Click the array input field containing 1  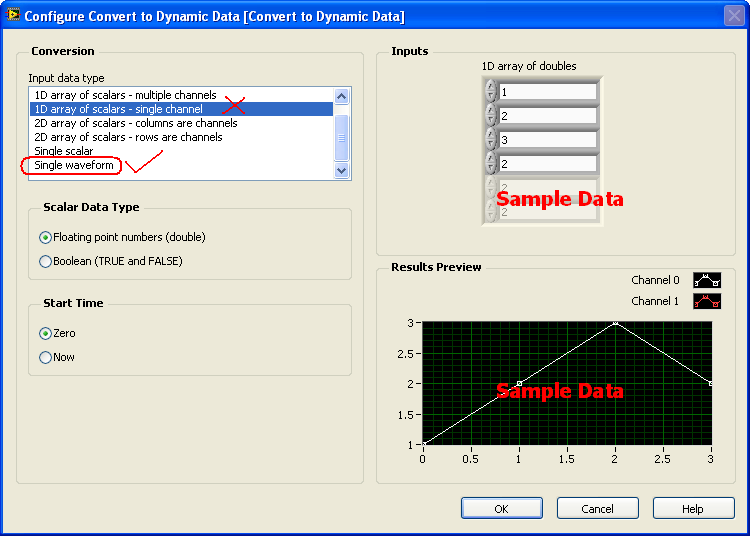click(548, 92)
